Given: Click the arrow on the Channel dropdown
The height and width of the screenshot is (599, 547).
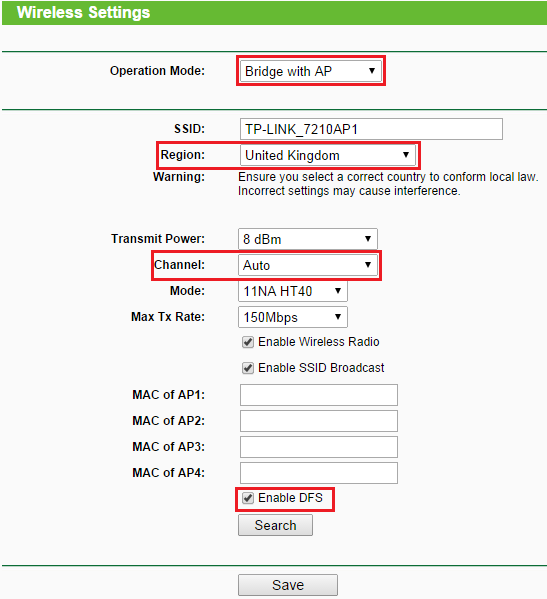Looking at the screenshot, I should tap(368, 265).
